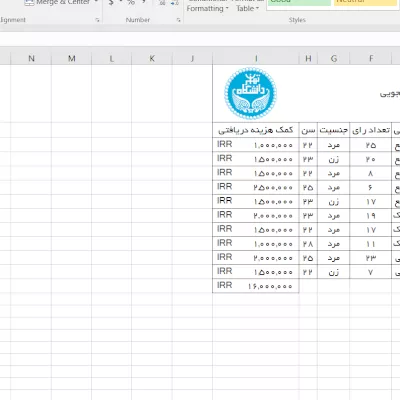Select column M header
400x400 pixels.
point(72,59)
